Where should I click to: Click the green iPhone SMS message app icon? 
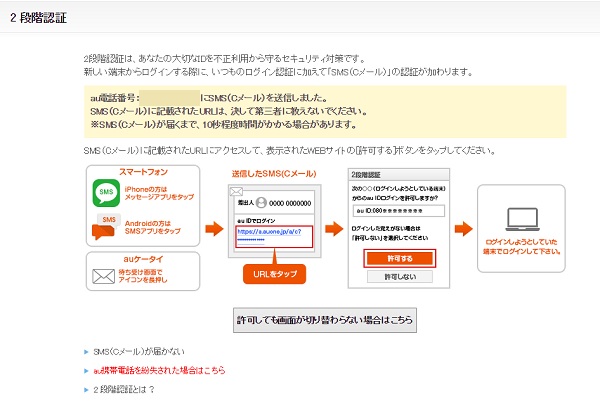pos(106,192)
